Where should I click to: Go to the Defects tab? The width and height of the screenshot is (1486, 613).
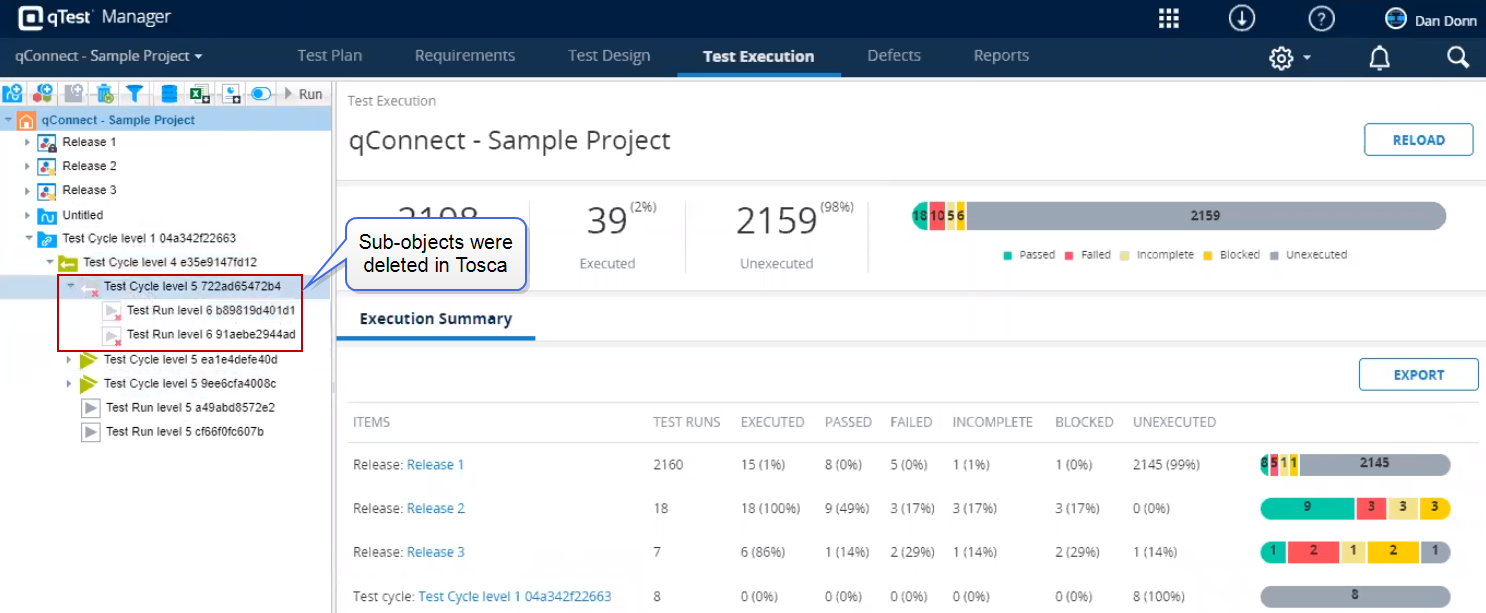pos(893,56)
